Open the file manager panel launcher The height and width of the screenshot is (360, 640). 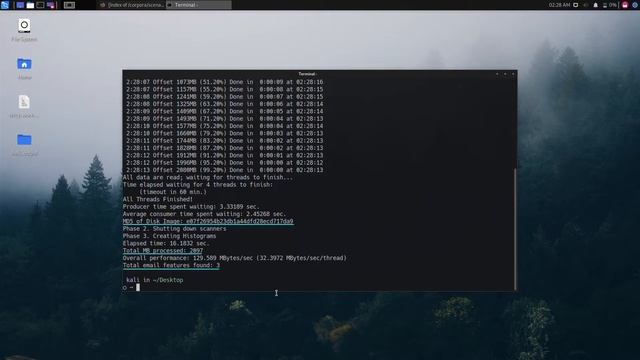30,5
